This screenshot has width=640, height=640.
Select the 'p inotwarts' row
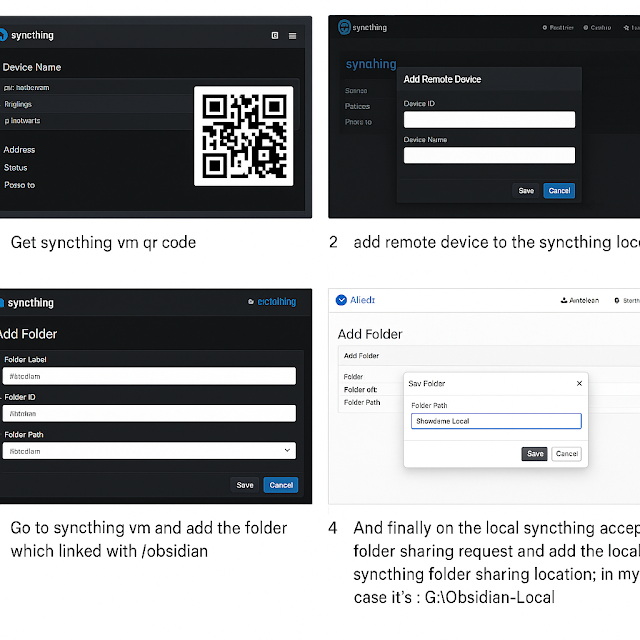coord(97,121)
